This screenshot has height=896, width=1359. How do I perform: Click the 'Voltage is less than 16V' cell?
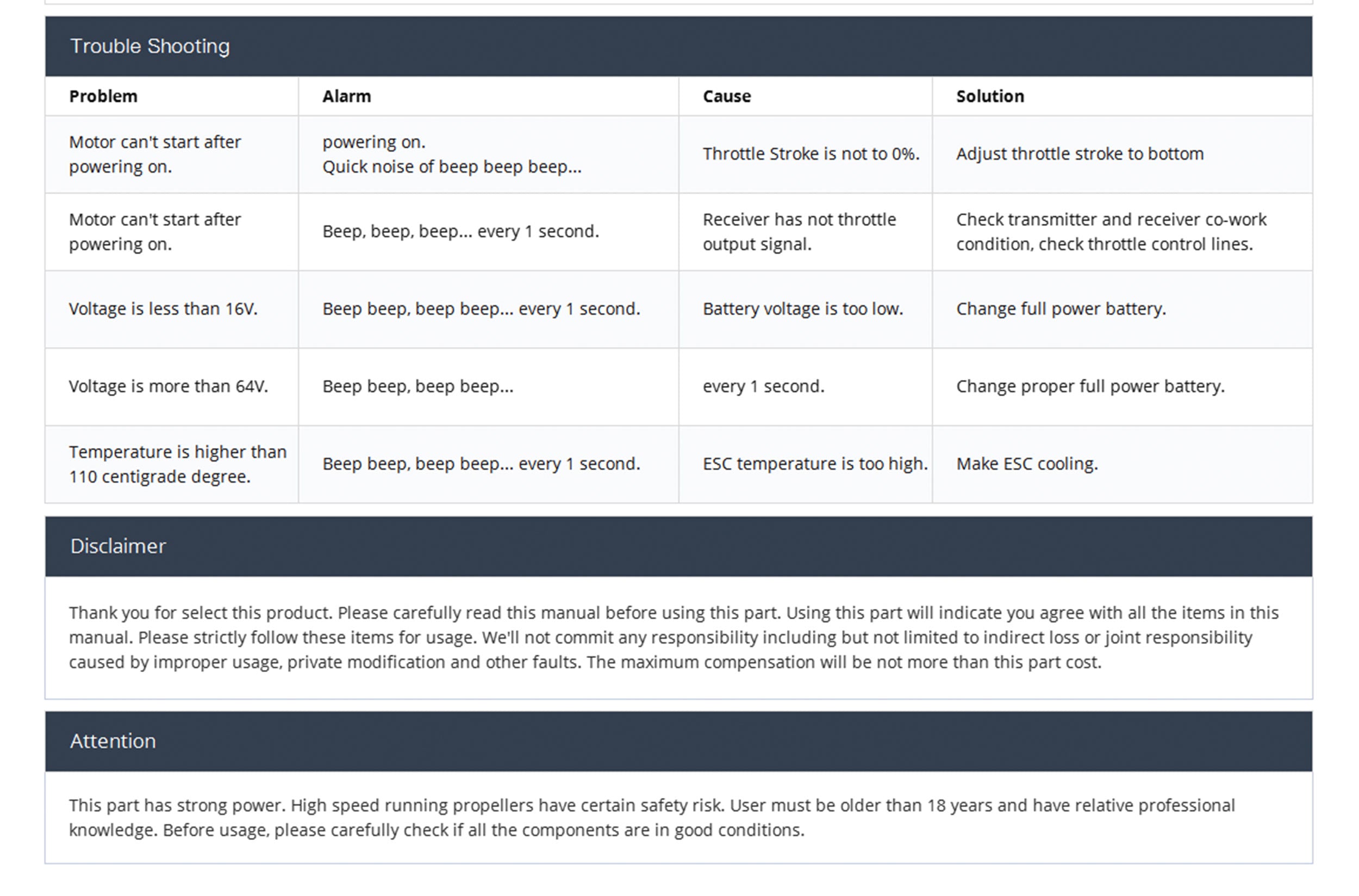(x=164, y=309)
